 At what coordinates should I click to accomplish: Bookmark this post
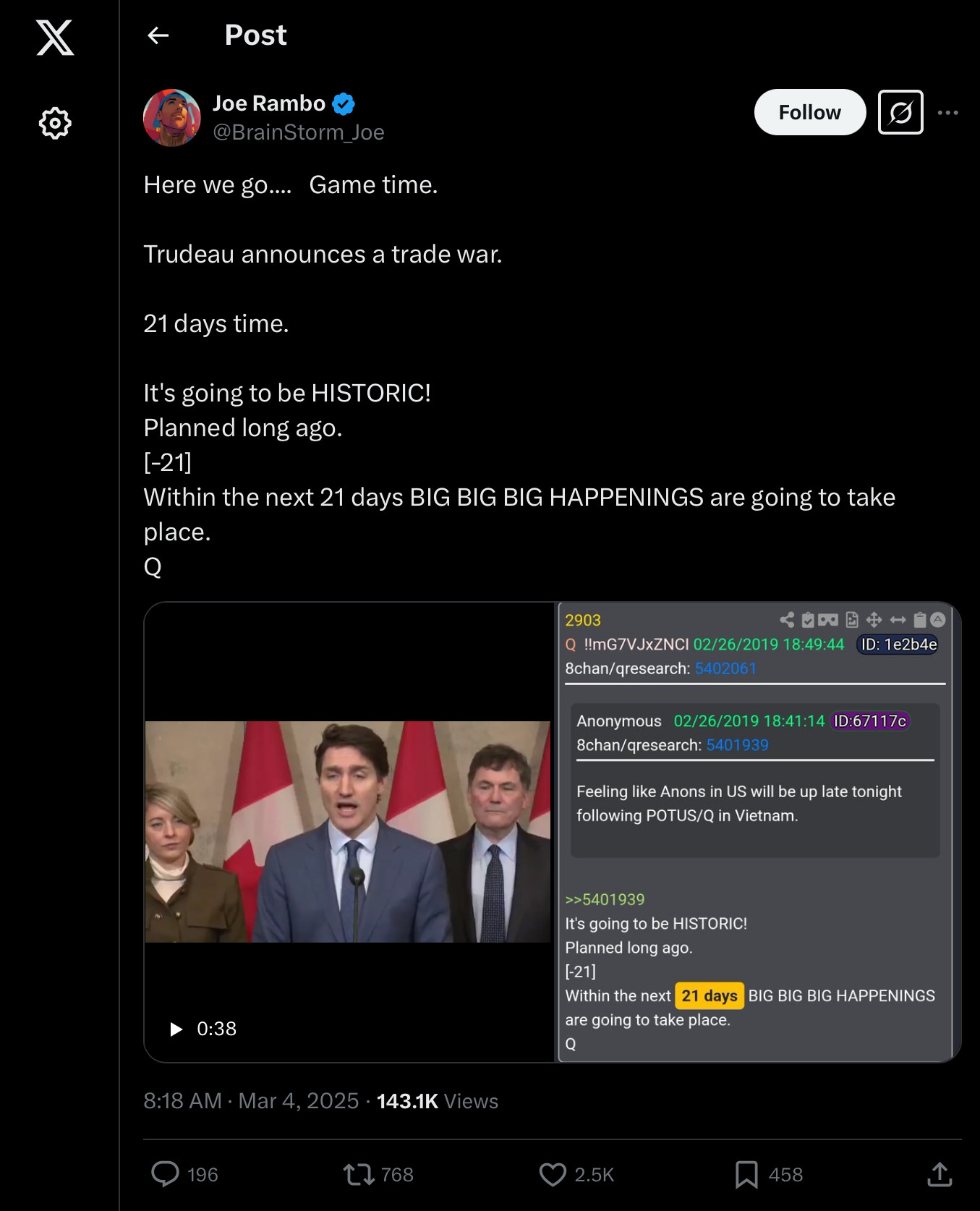[x=746, y=1174]
